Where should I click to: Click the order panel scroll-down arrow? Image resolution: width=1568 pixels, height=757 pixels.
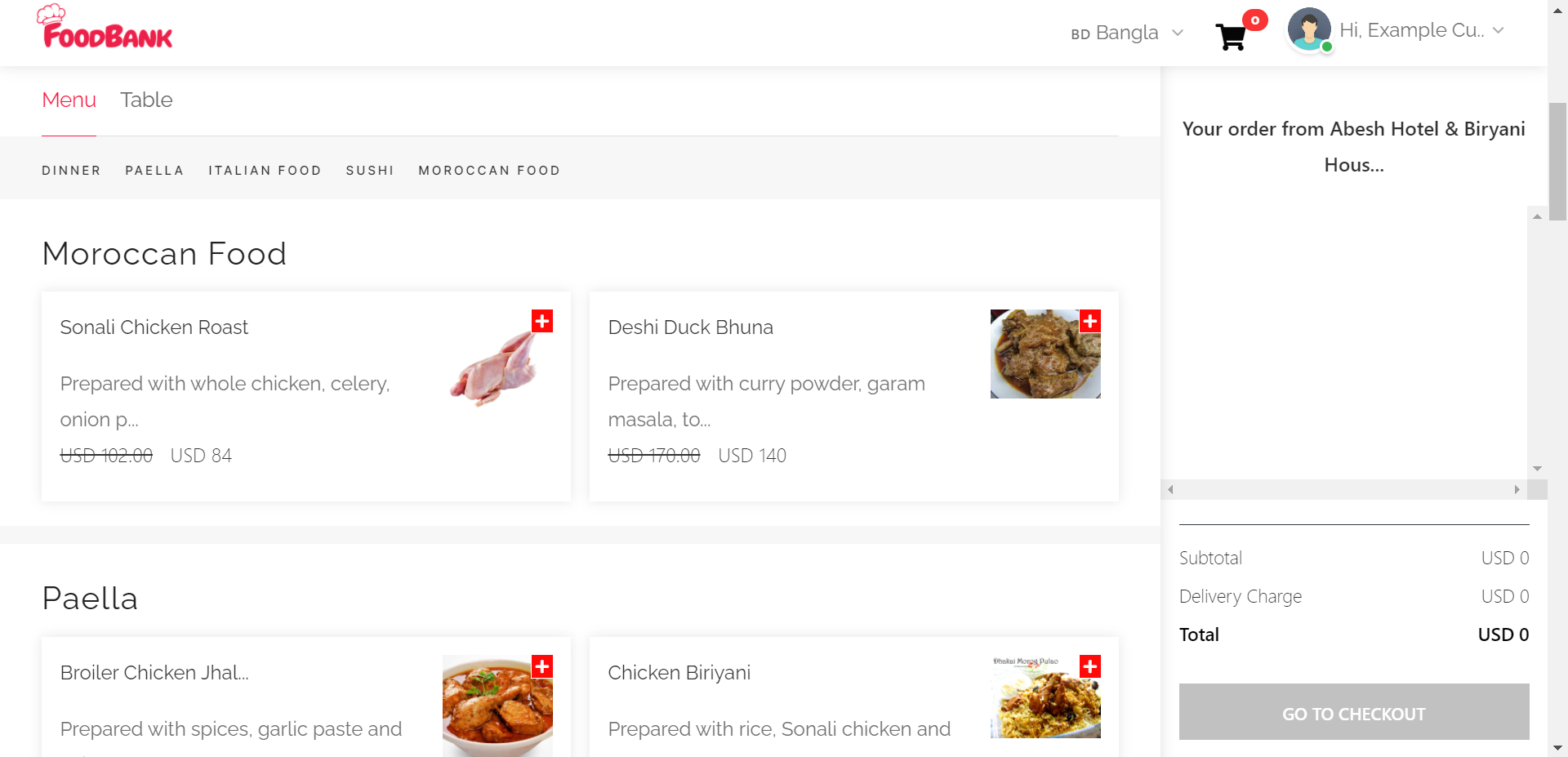(1537, 469)
